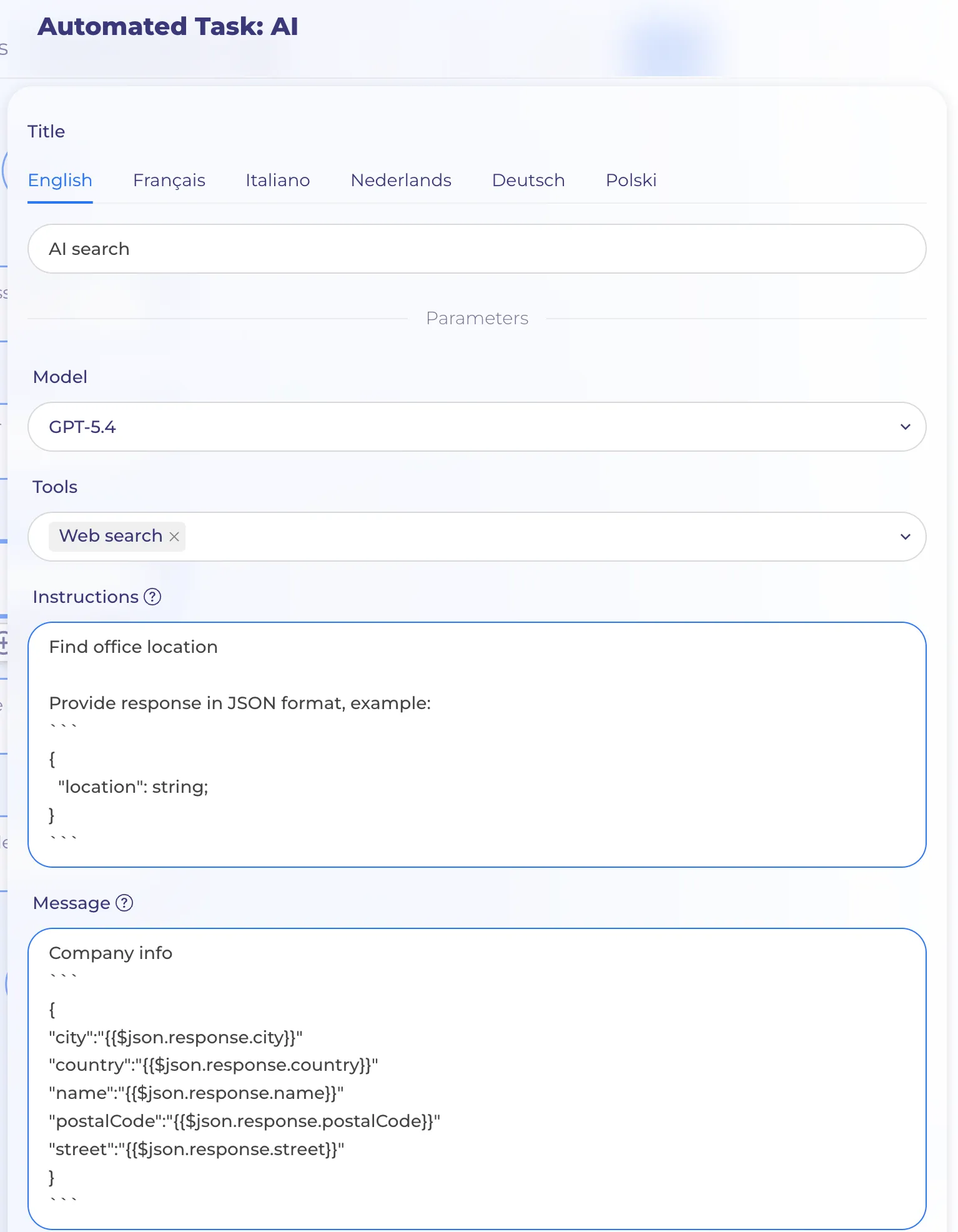Click the "location": string; line
Viewport: 958px width, 1232px height.
(133, 787)
